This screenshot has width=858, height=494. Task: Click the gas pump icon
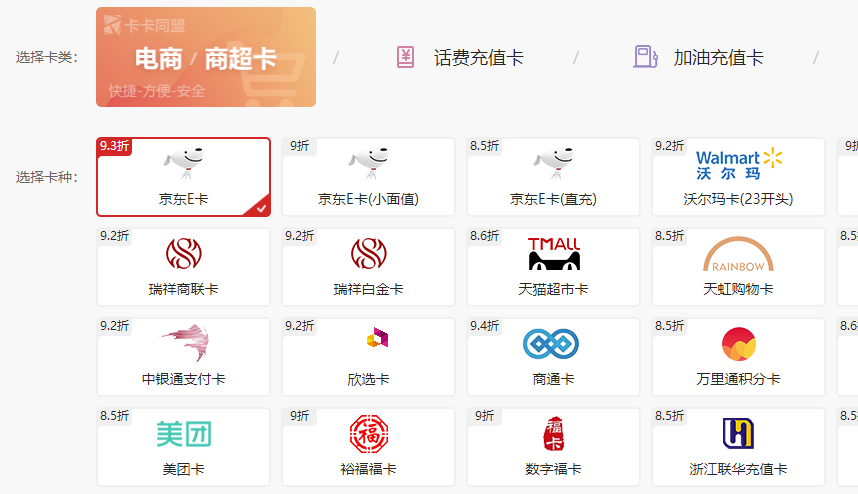click(645, 57)
